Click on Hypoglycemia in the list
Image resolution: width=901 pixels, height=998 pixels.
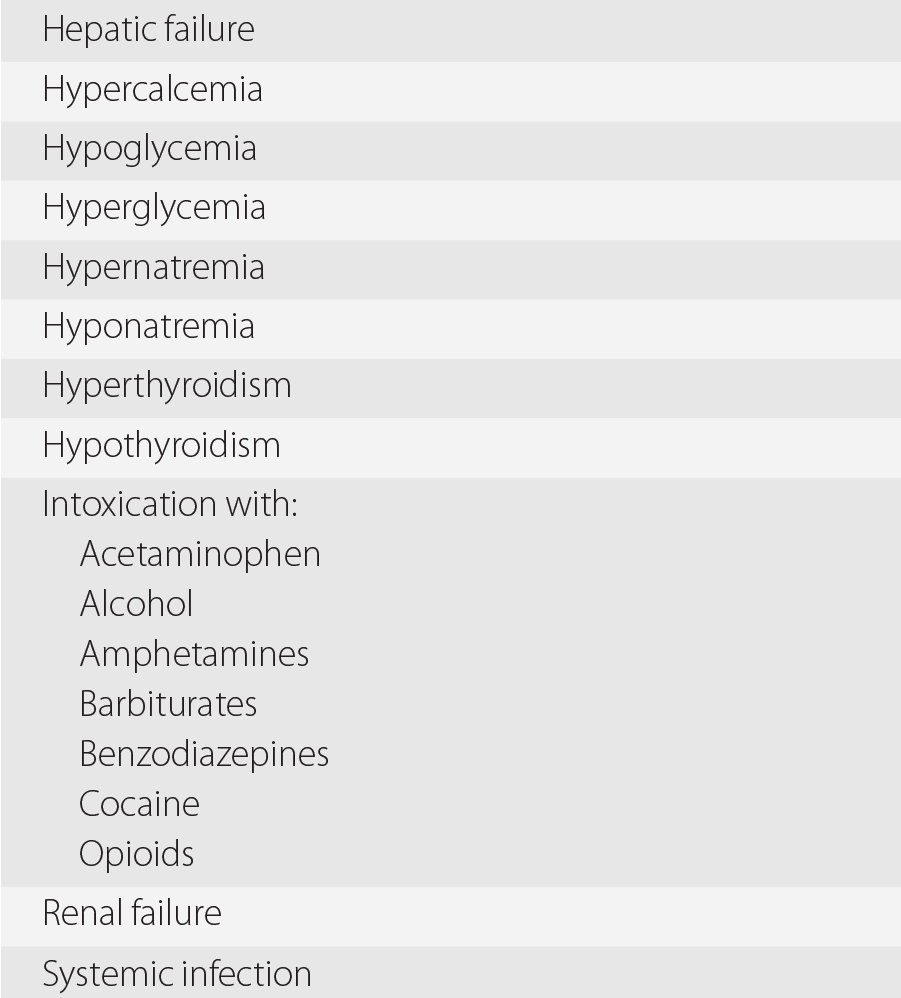point(149,149)
